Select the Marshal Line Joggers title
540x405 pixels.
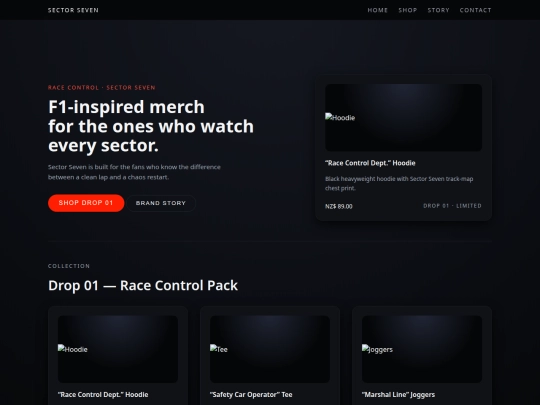click(x=398, y=395)
